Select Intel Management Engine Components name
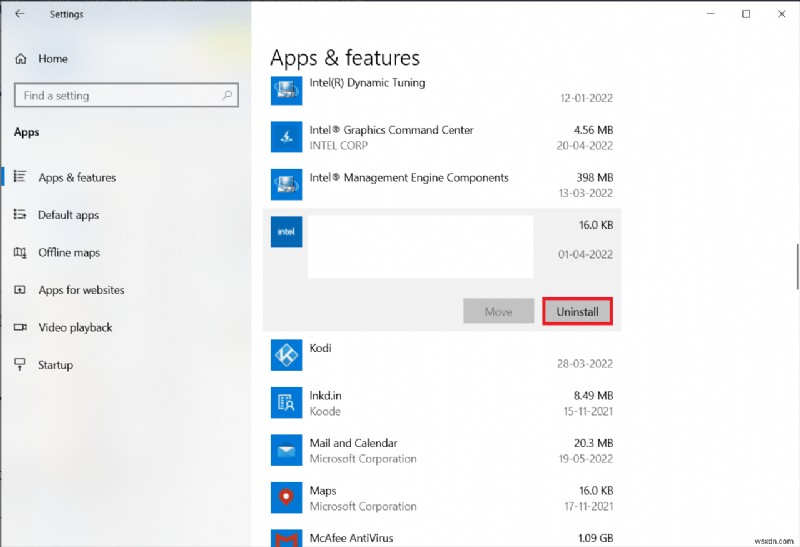Image resolution: width=800 pixels, height=547 pixels. click(x=409, y=178)
